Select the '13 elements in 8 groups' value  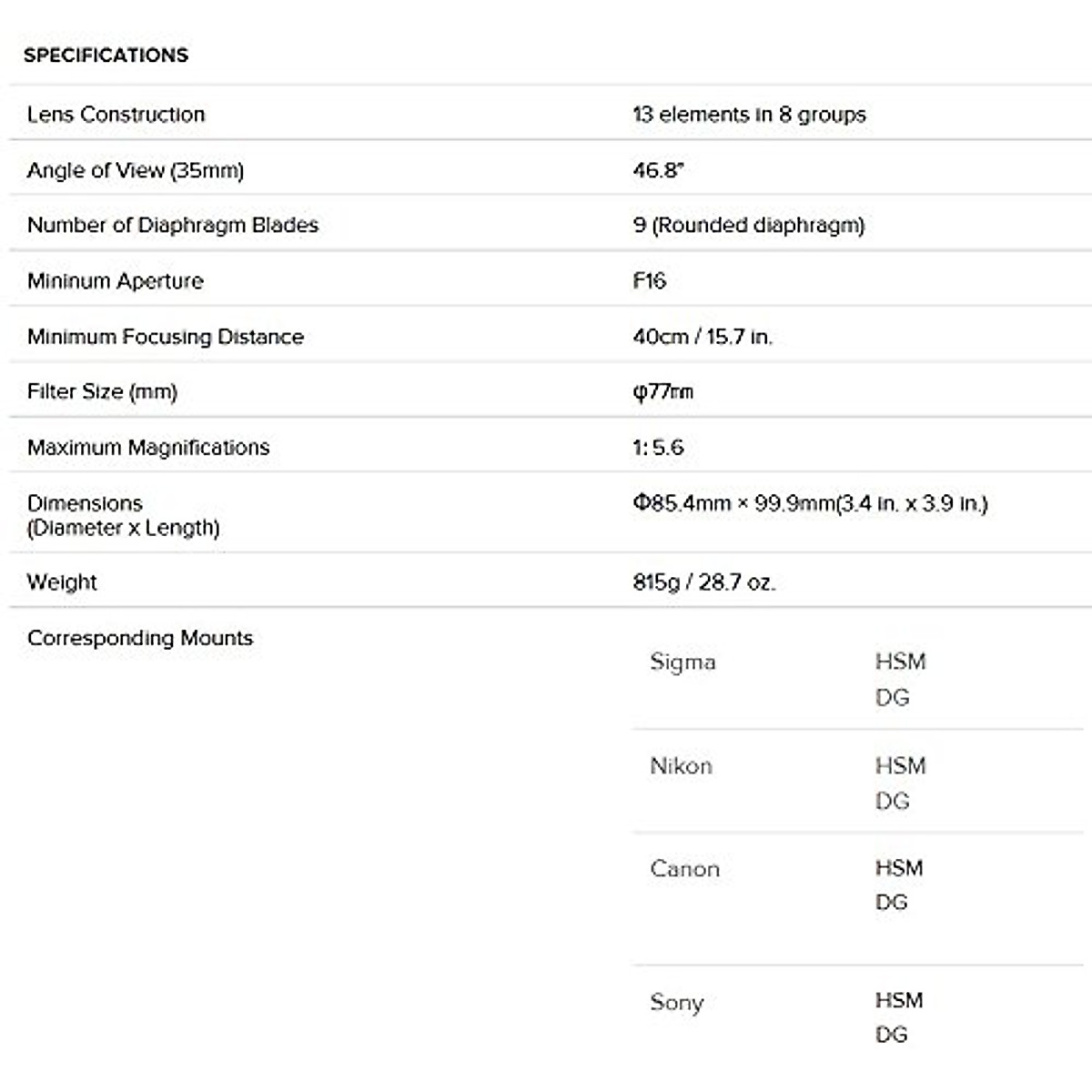(x=749, y=115)
